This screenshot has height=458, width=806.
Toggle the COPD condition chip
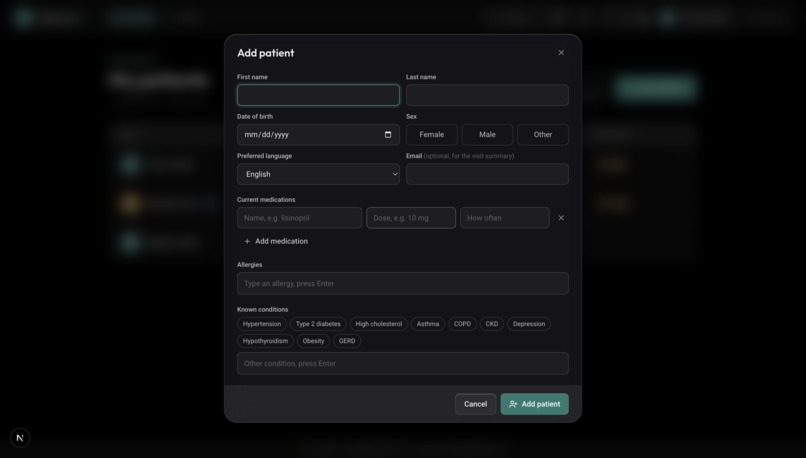pos(462,324)
